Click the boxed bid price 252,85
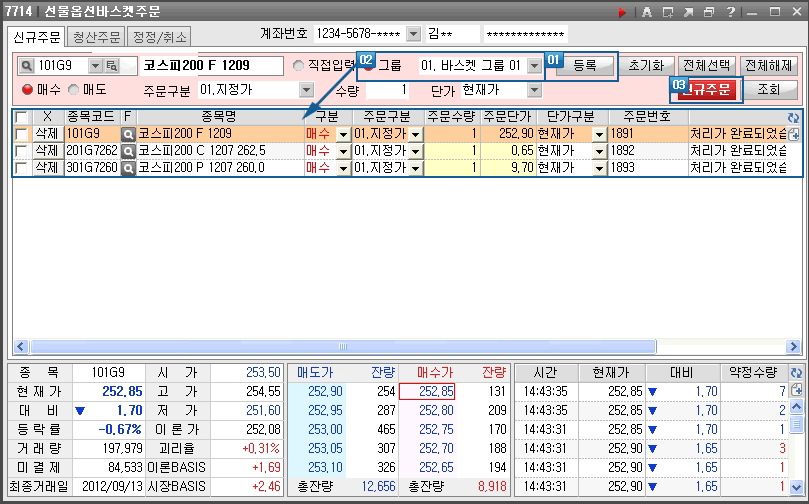This screenshot has height=504, width=809. [x=427, y=392]
